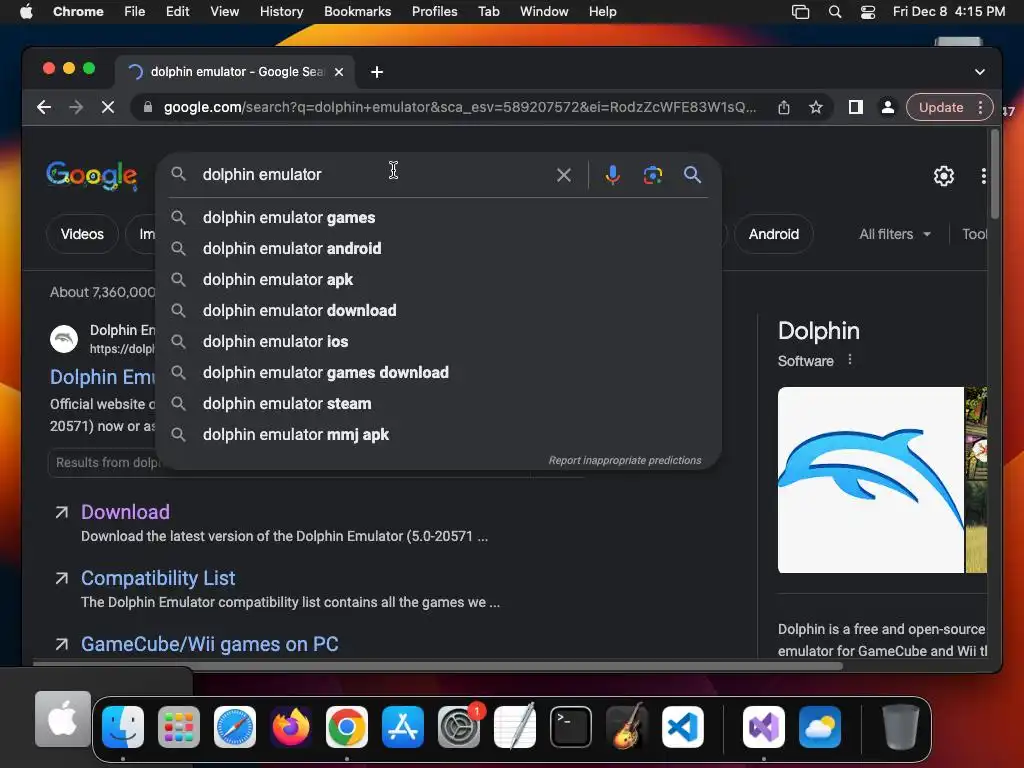1024x768 pixels.
Task: Click the Dolphin logo thumbnail image
Action: pyautogui.click(x=871, y=480)
